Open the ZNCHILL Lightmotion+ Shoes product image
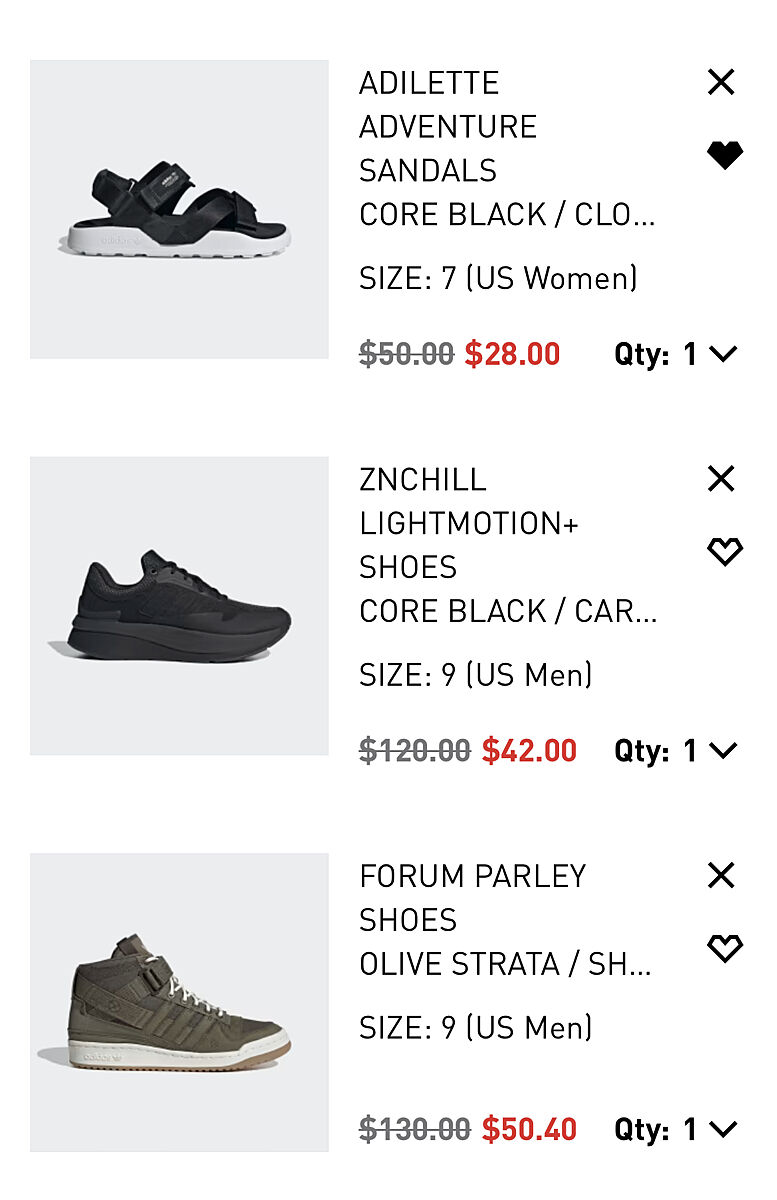The height and width of the screenshot is (1200, 777). coord(179,606)
